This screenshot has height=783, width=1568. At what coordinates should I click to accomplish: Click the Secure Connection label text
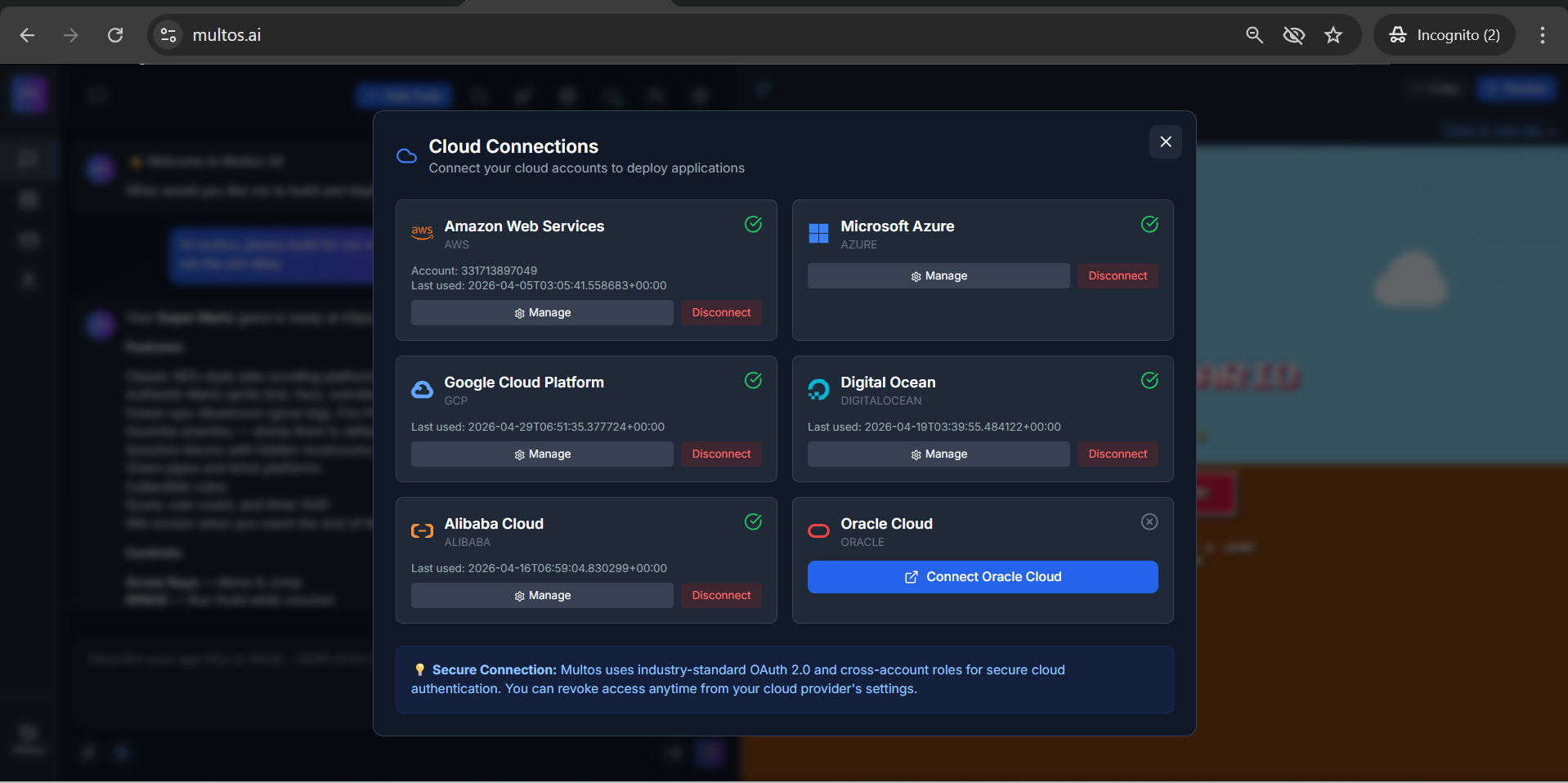(x=495, y=670)
